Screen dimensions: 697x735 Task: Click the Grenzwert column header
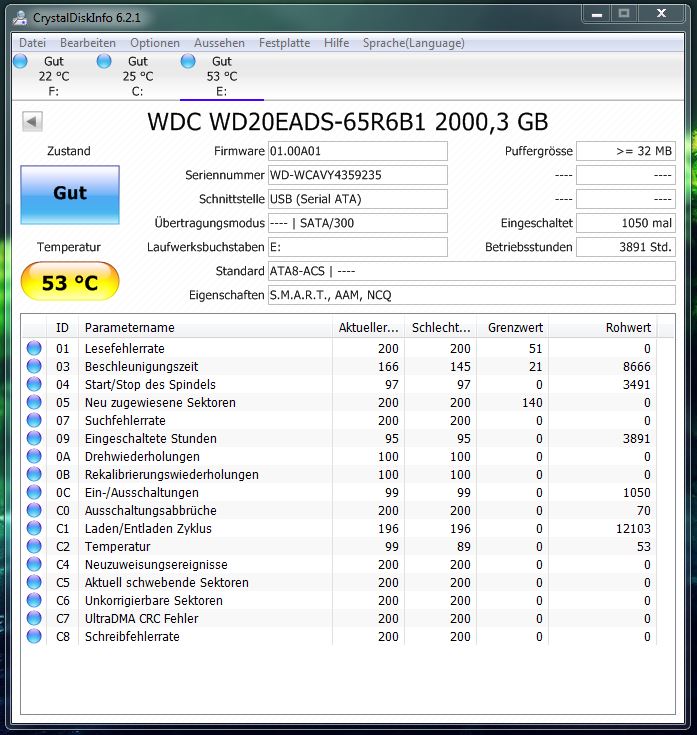(513, 328)
